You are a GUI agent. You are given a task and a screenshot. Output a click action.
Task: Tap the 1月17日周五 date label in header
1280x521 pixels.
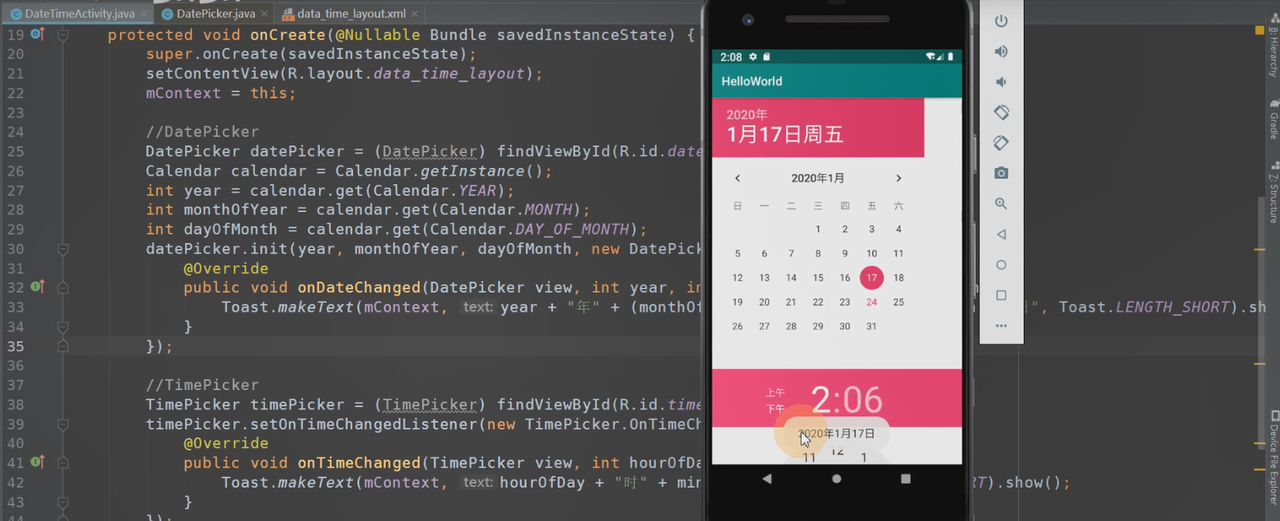[785, 135]
